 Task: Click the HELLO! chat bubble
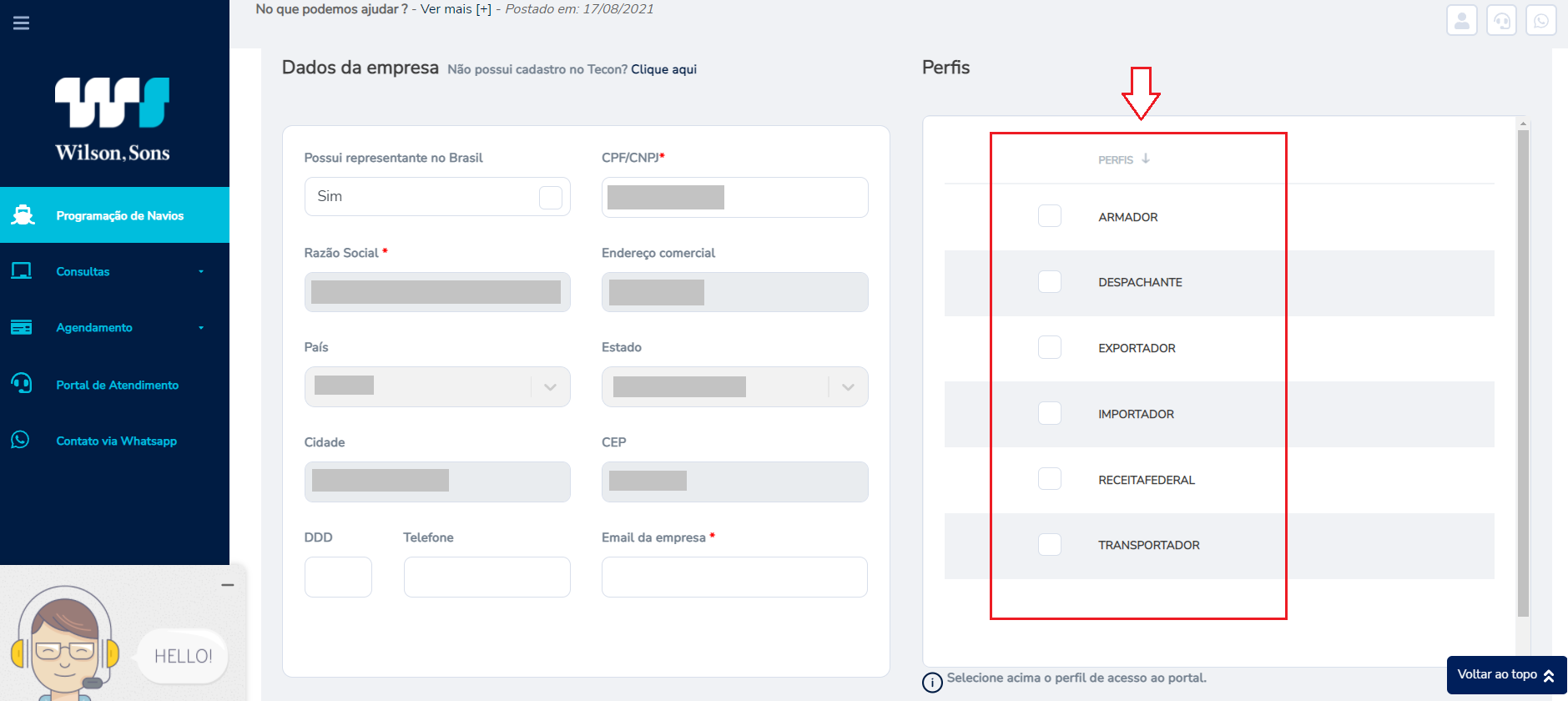pos(183,656)
